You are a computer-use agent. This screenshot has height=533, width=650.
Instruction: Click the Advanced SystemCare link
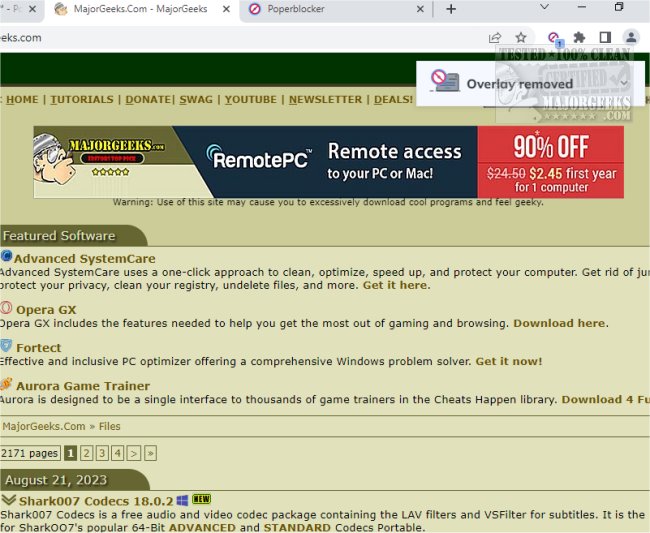pyautogui.click(x=84, y=258)
